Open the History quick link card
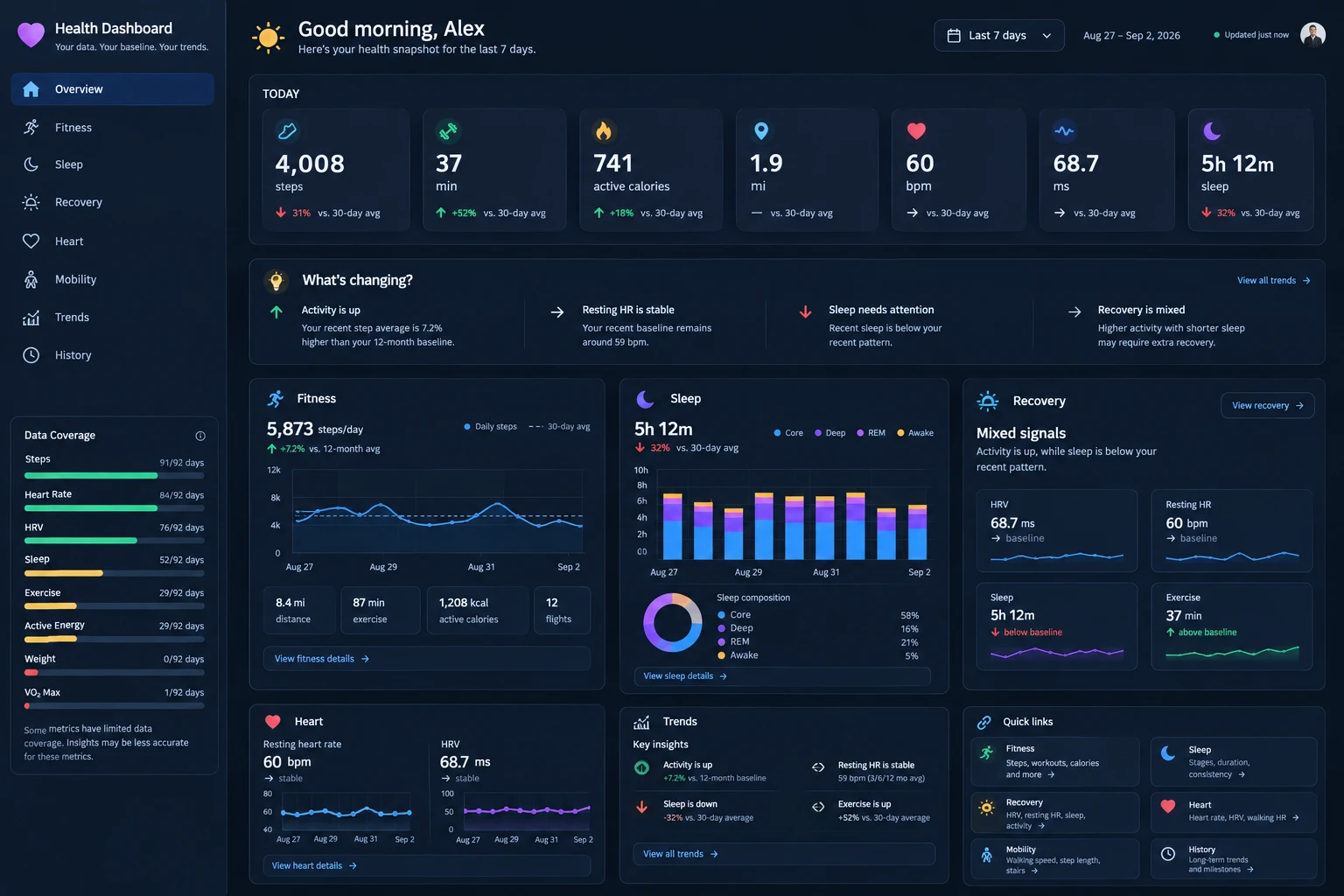The width and height of the screenshot is (1344, 896). click(1234, 859)
